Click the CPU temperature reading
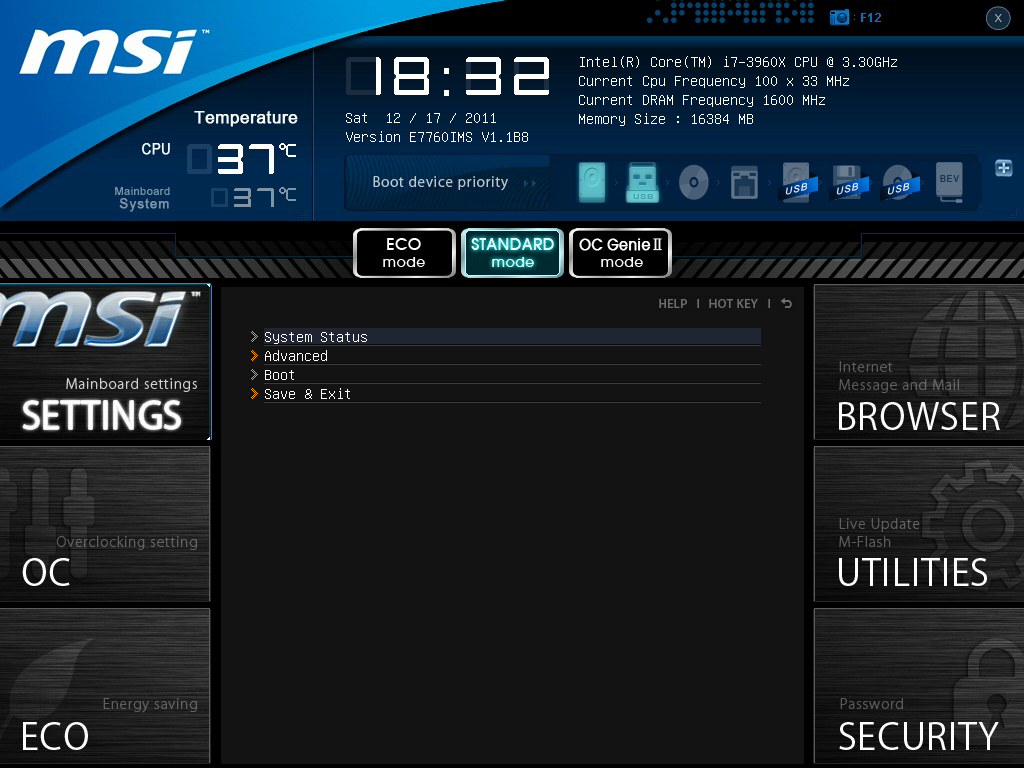 pyautogui.click(x=242, y=159)
